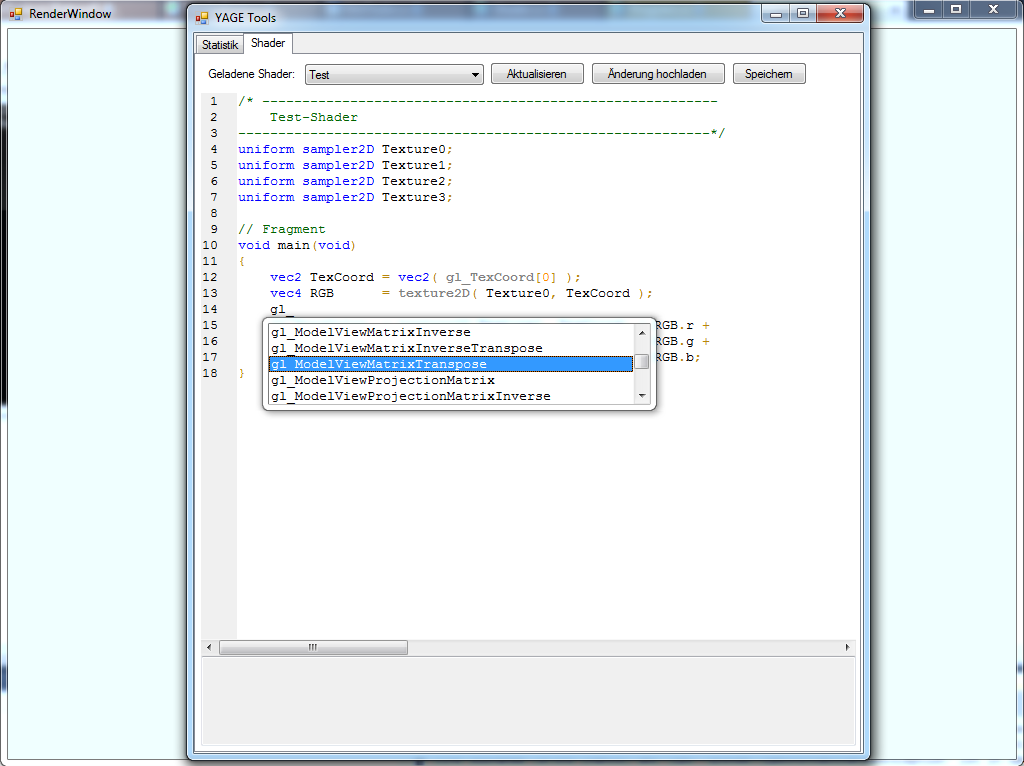The width and height of the screenshot is (1024, 766).
Task: Maximize the YAGE Tools window
Action: [803, 14]
